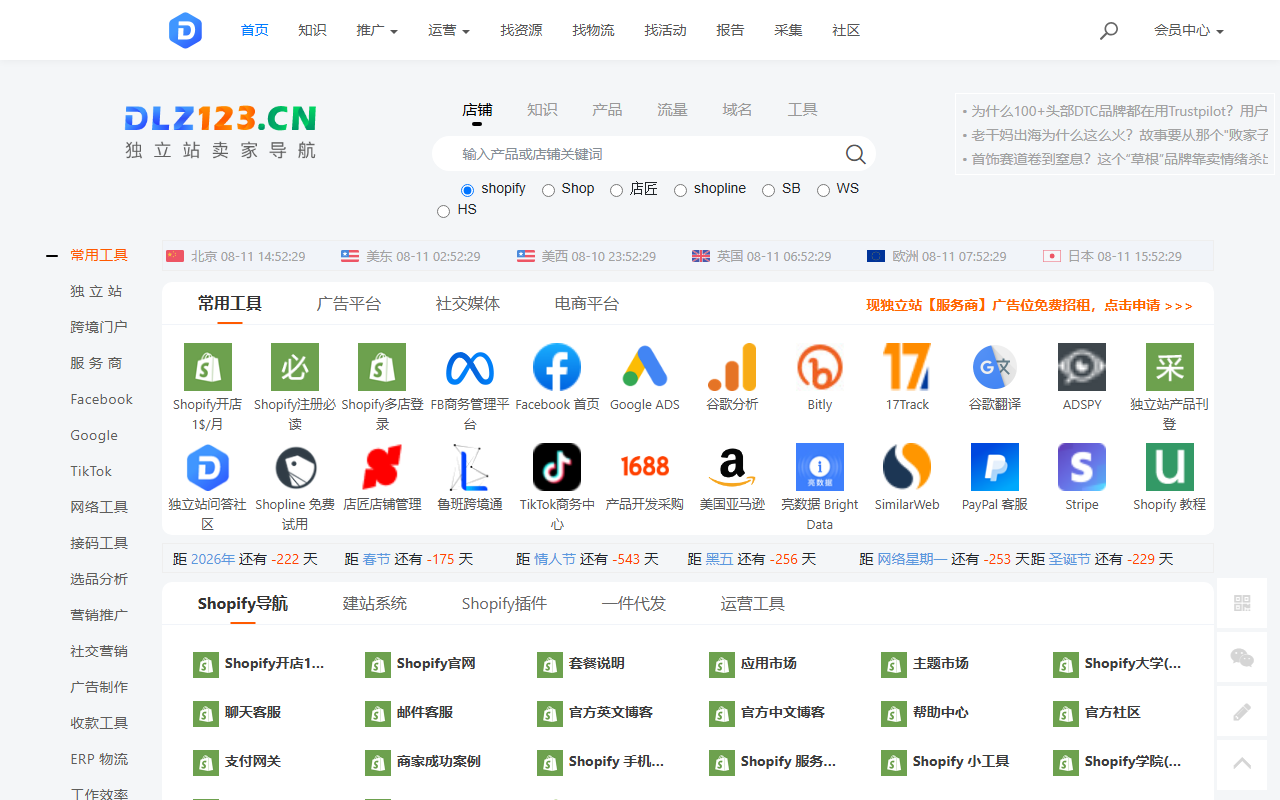1280x800 pixels.
Task: Switch to the 广告平台 tab
Action: tap(349, 304)
